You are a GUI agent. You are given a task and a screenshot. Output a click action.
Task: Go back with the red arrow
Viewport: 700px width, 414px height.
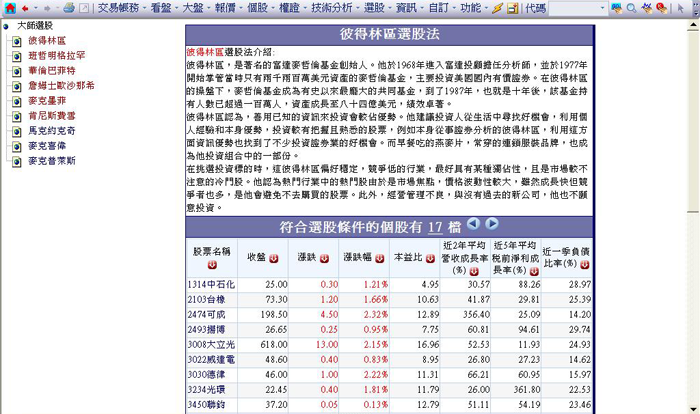(25, 8)
